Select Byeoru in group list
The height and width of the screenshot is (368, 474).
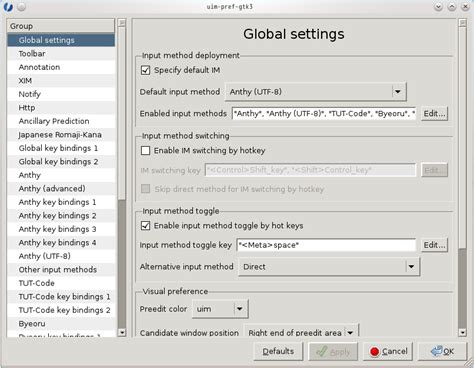pos(61,324)
